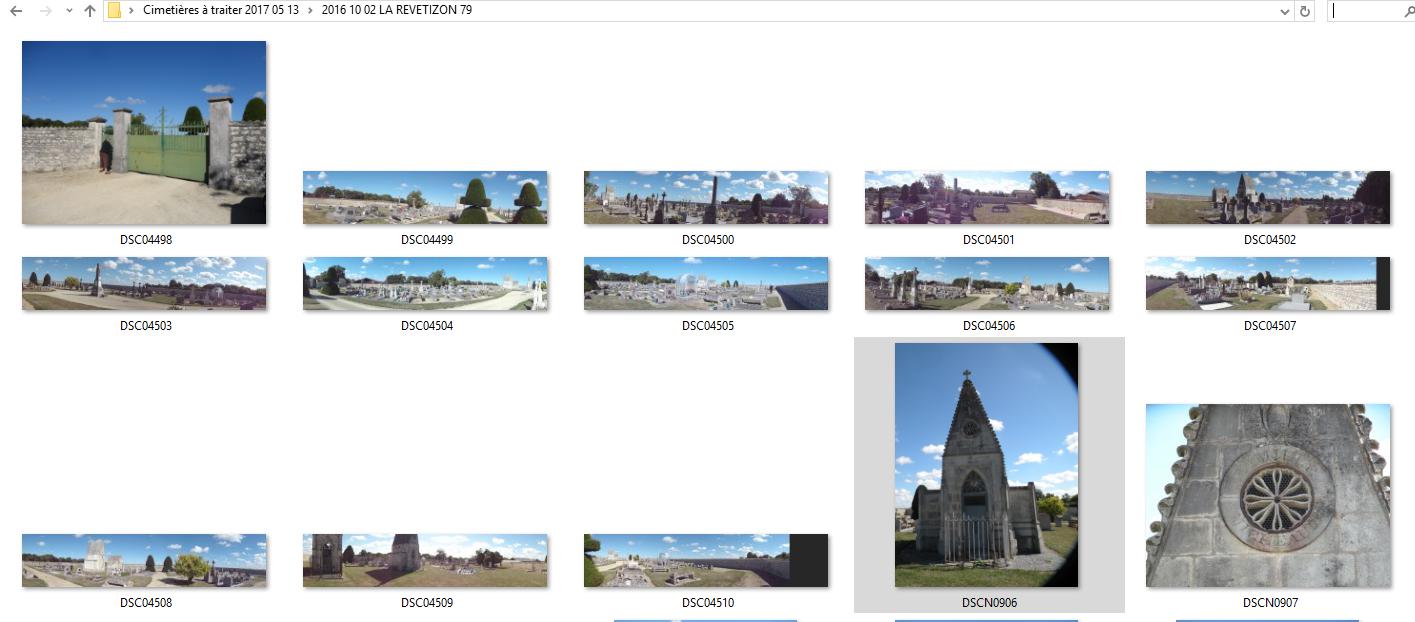Go forward using the forward arrow
This screenshot has height=622, width=1415.
(45, 11)
